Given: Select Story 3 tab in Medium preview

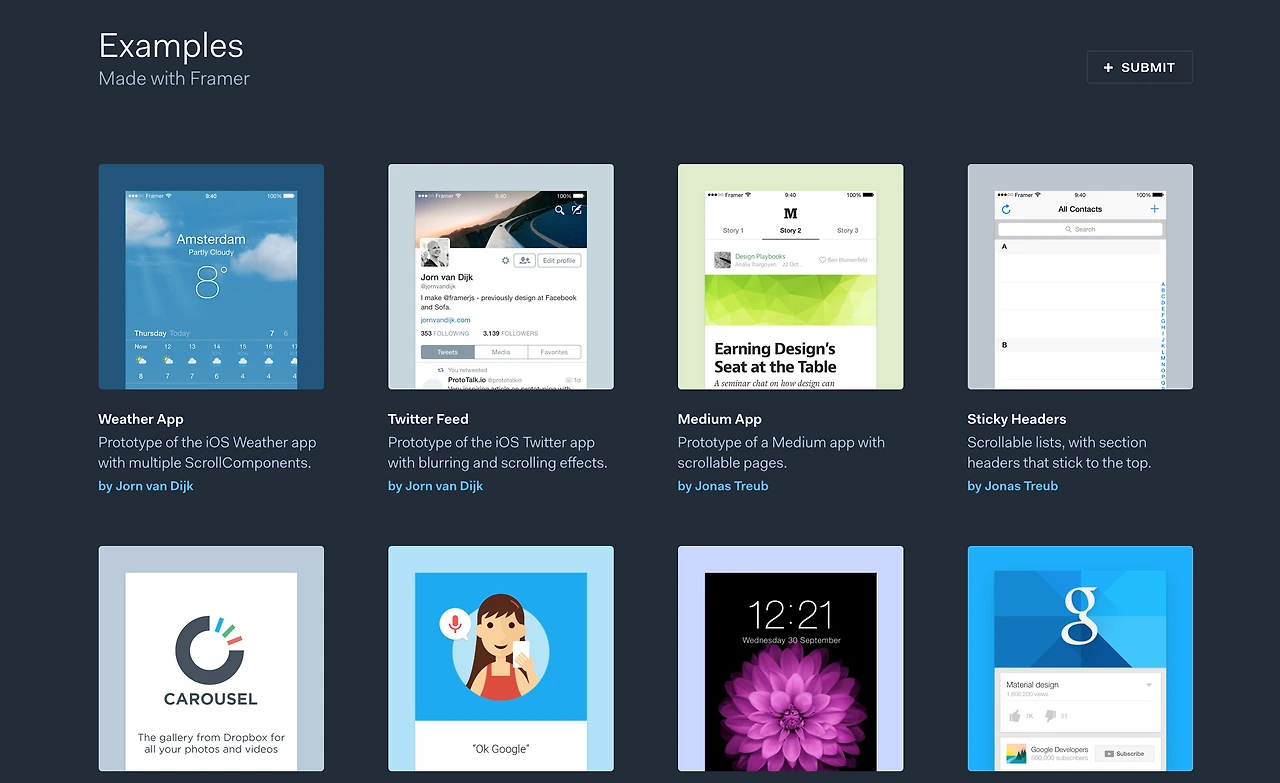Looking at the screenshot, I should coord(848,230).
